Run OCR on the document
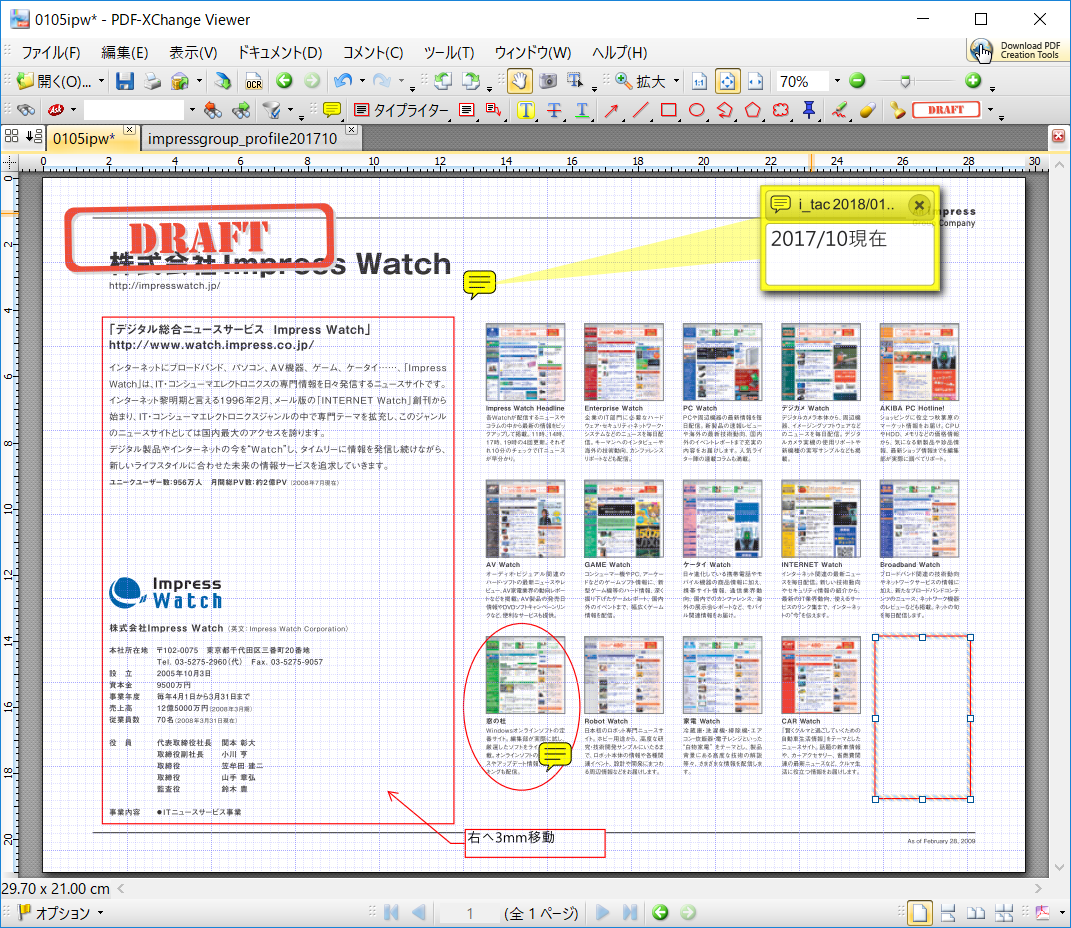 tap(253, 81)
